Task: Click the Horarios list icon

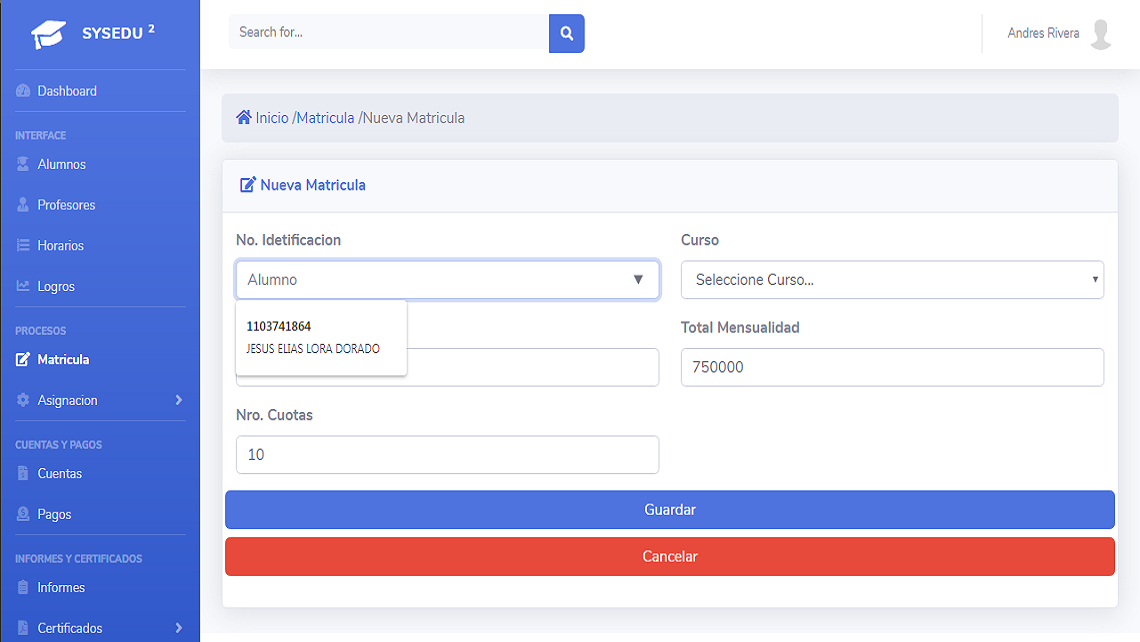Action: pyautogui.click(x=23, y=245)
